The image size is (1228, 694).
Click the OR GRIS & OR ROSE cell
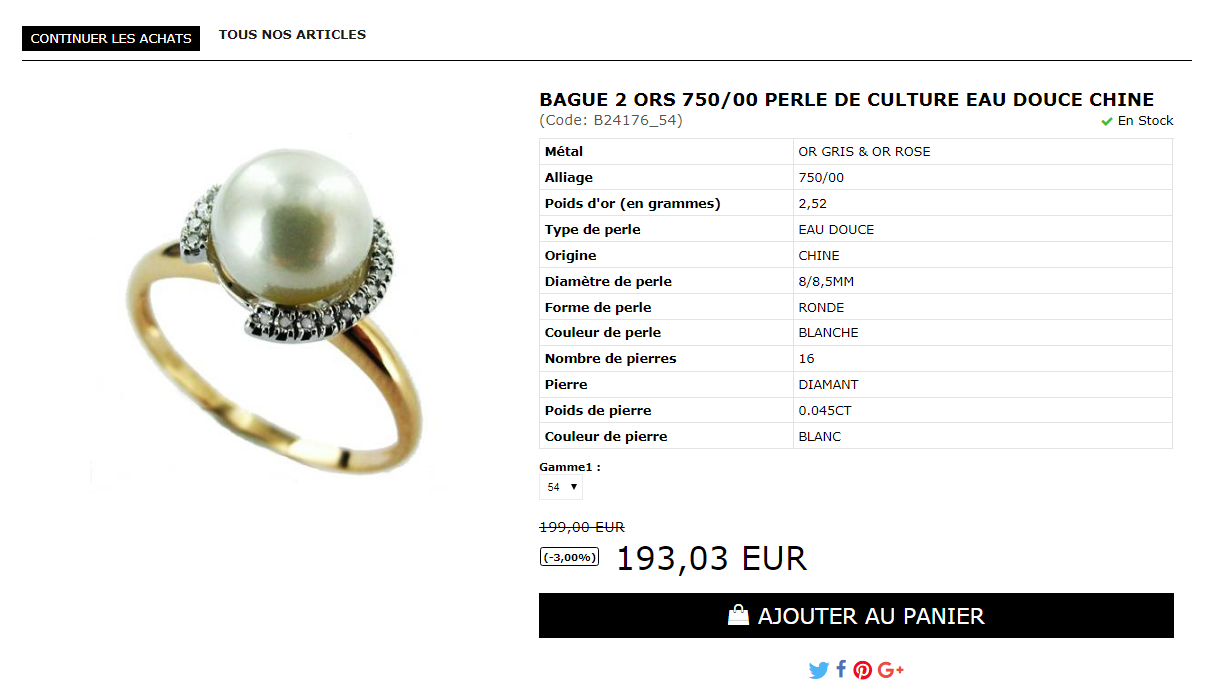point(982,152)
